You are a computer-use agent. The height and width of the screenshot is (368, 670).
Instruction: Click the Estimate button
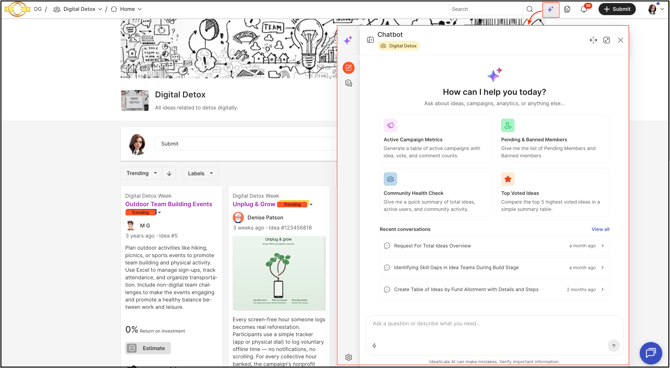(148, 348)
